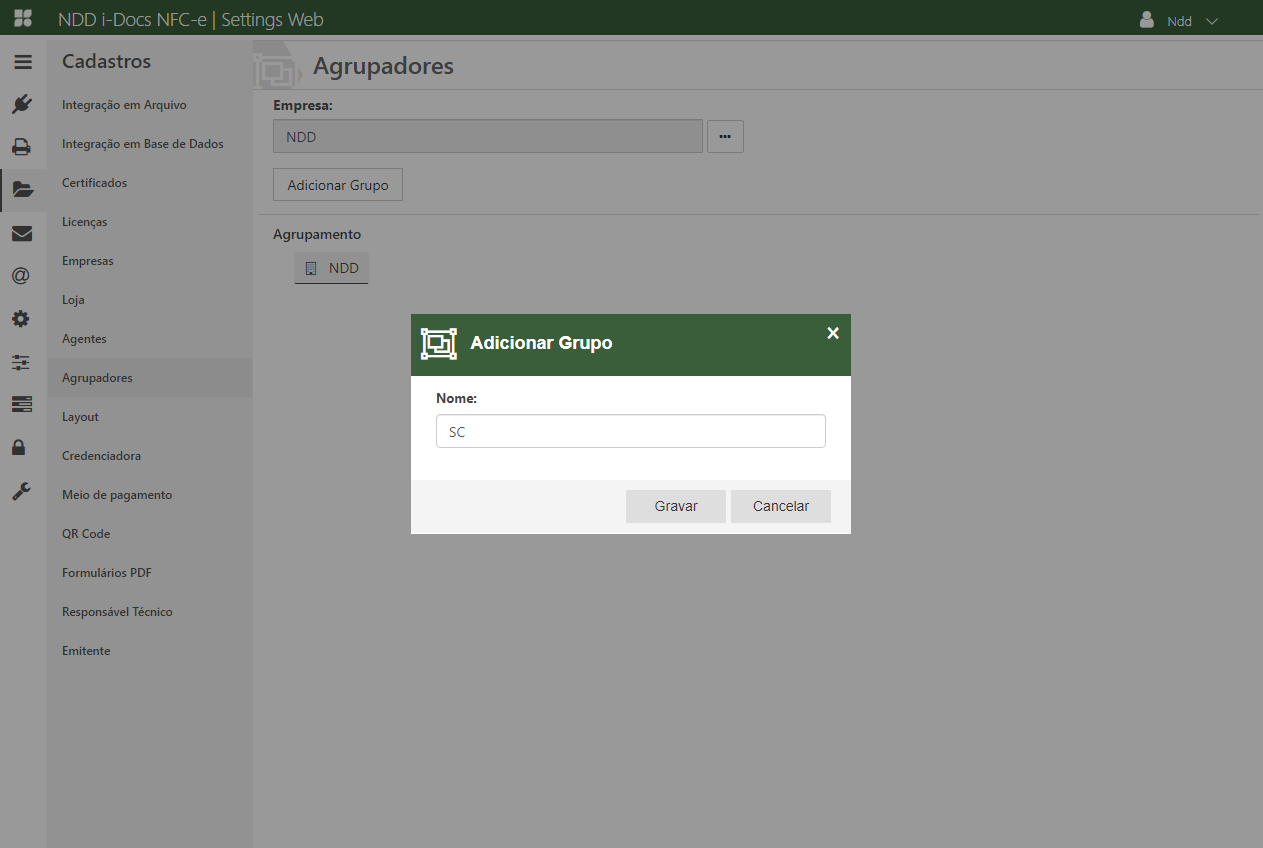Viewport: 1263px width, 848px height.
Task: Select the padlock security icon in sidebar
Action: 20,447
